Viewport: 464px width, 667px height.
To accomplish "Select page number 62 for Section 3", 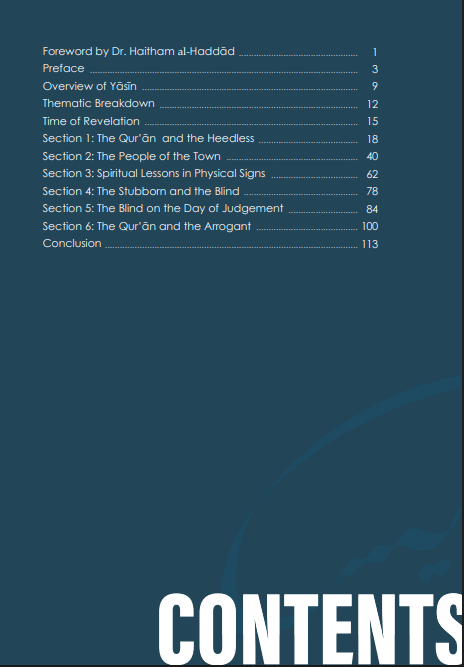I will click(372, 174).
